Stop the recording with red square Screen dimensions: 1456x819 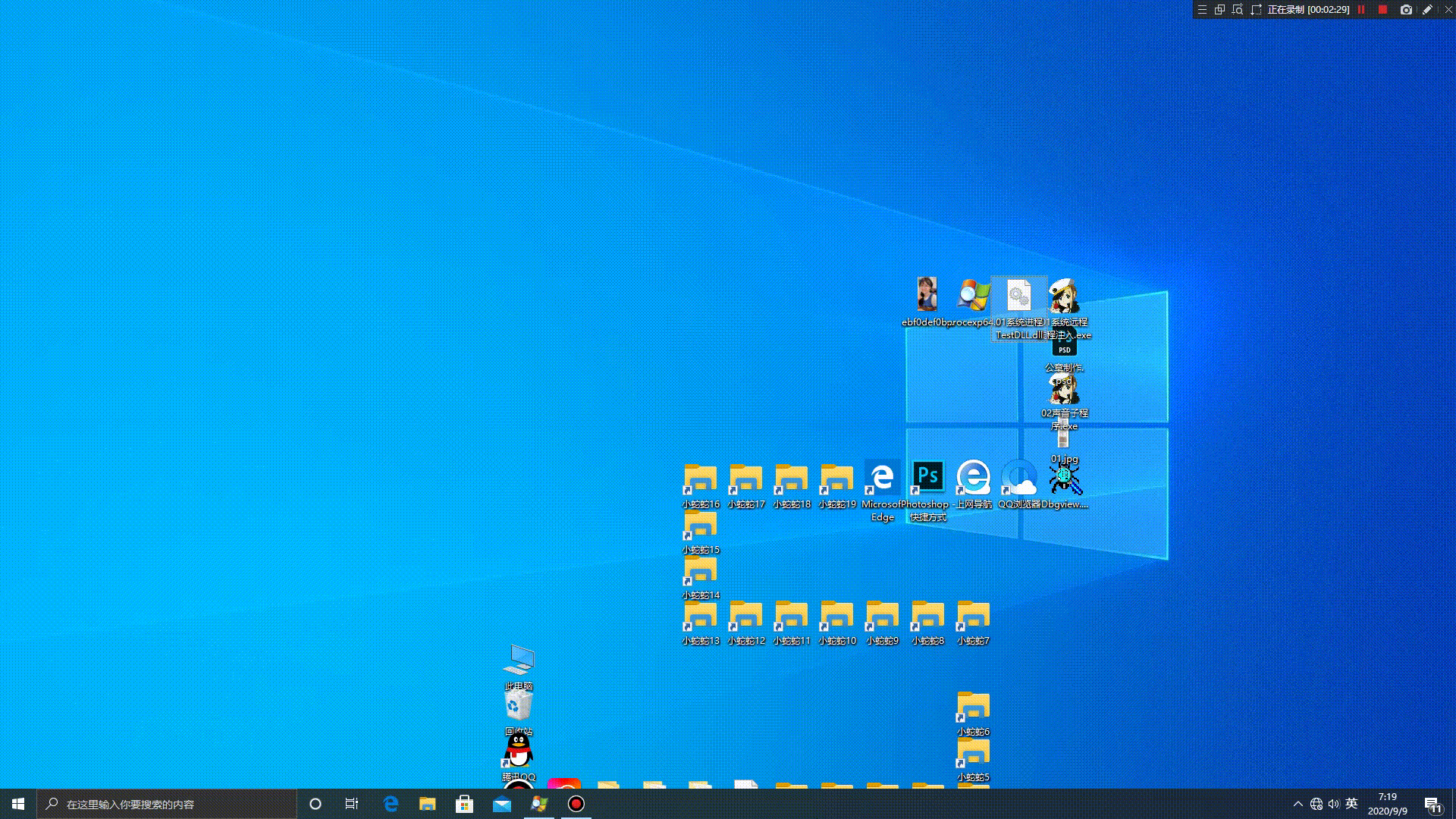point(1382,10)
